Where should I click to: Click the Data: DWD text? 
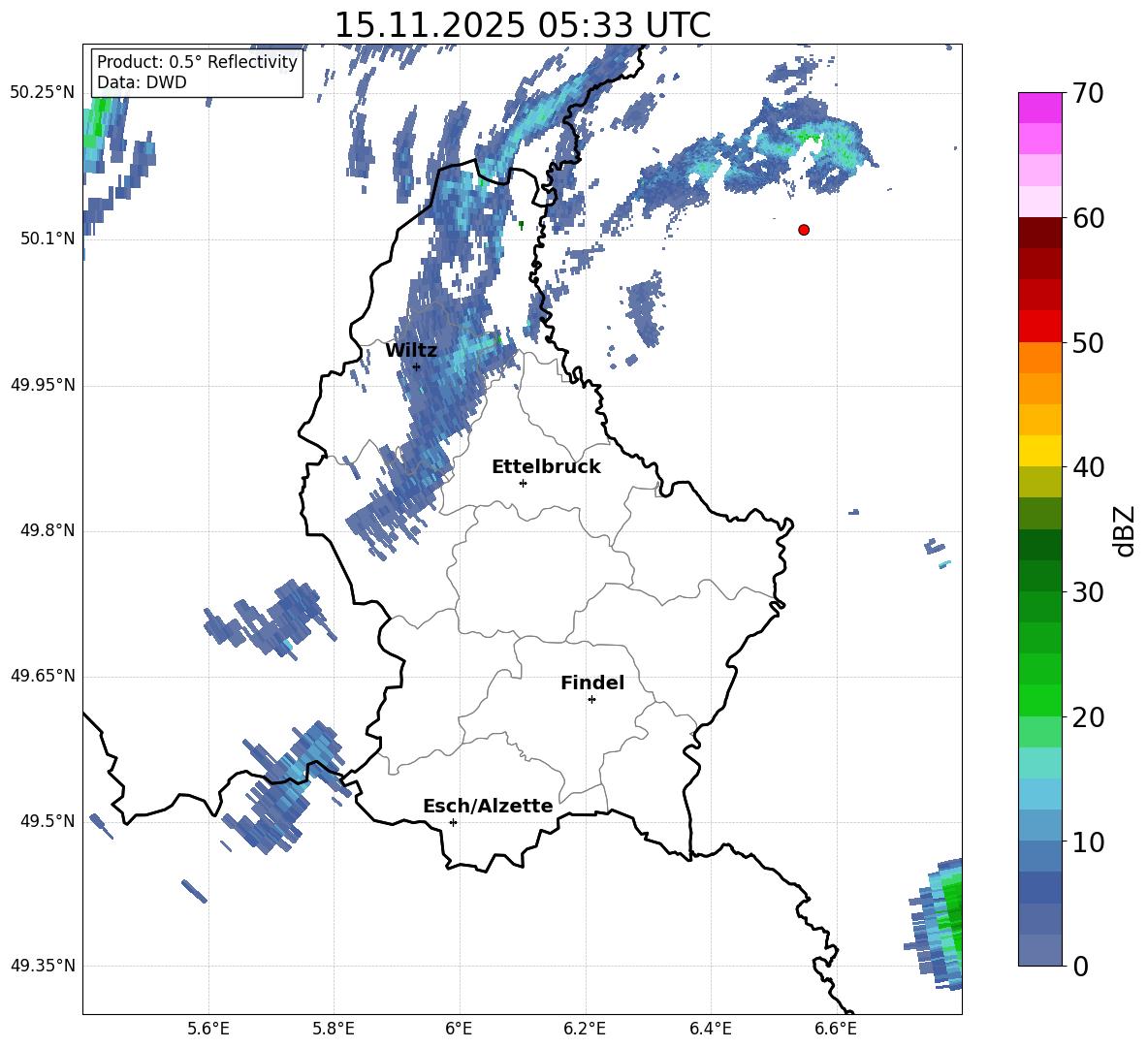[x=142, y=82]
